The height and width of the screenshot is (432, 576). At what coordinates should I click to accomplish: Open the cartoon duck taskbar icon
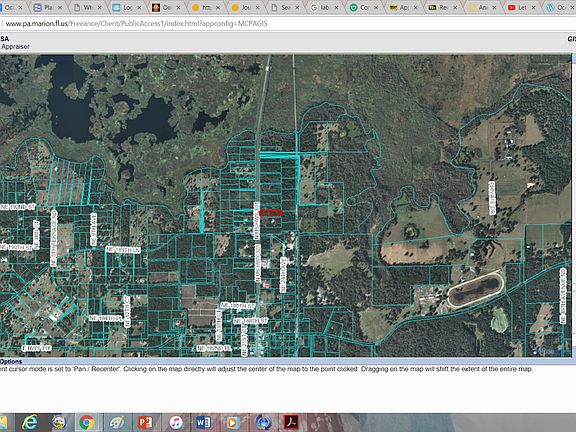coord(58,422)
